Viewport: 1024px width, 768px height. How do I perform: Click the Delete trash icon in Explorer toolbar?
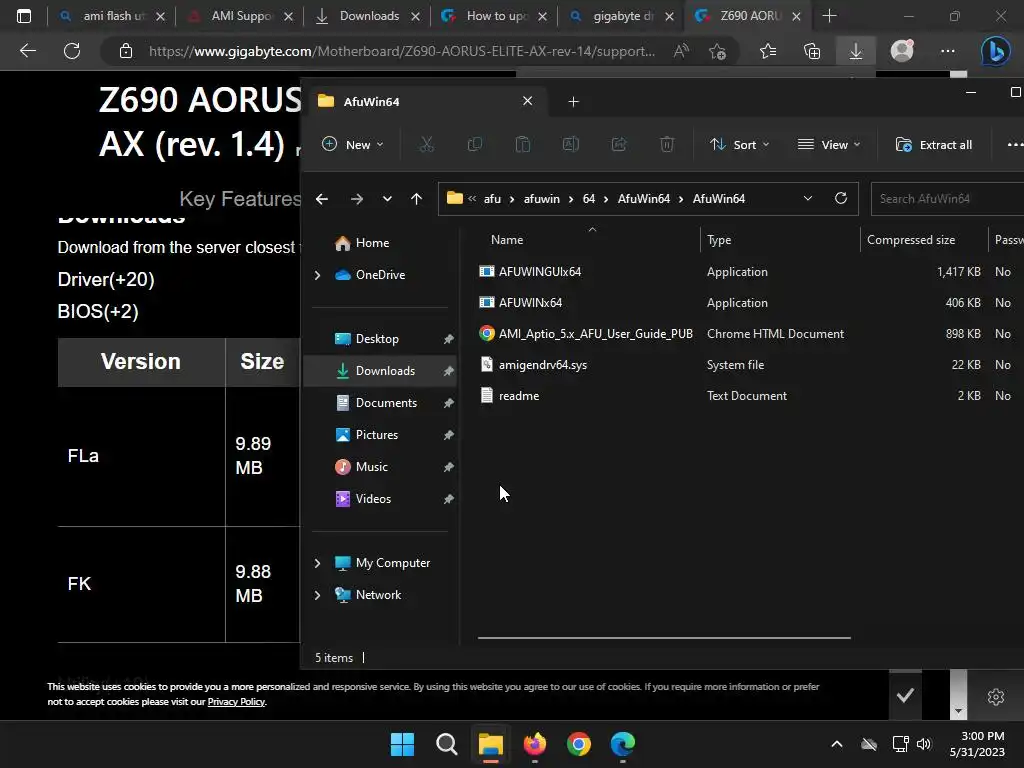pyautogui.click(x=667, y=144)
